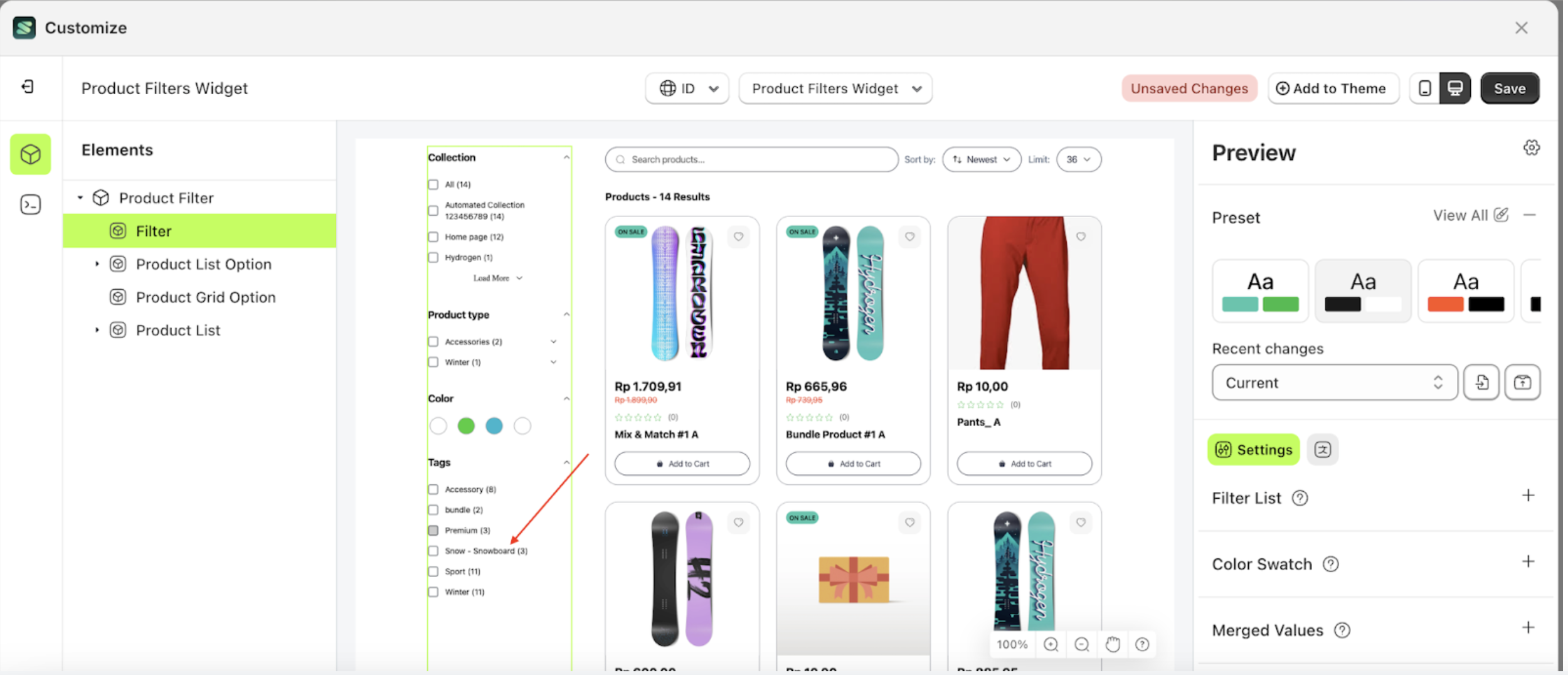Viewport: 1568px width, 675px height.
Task: Check the Premium tag checkbox
Action: (x=433, y=531)
